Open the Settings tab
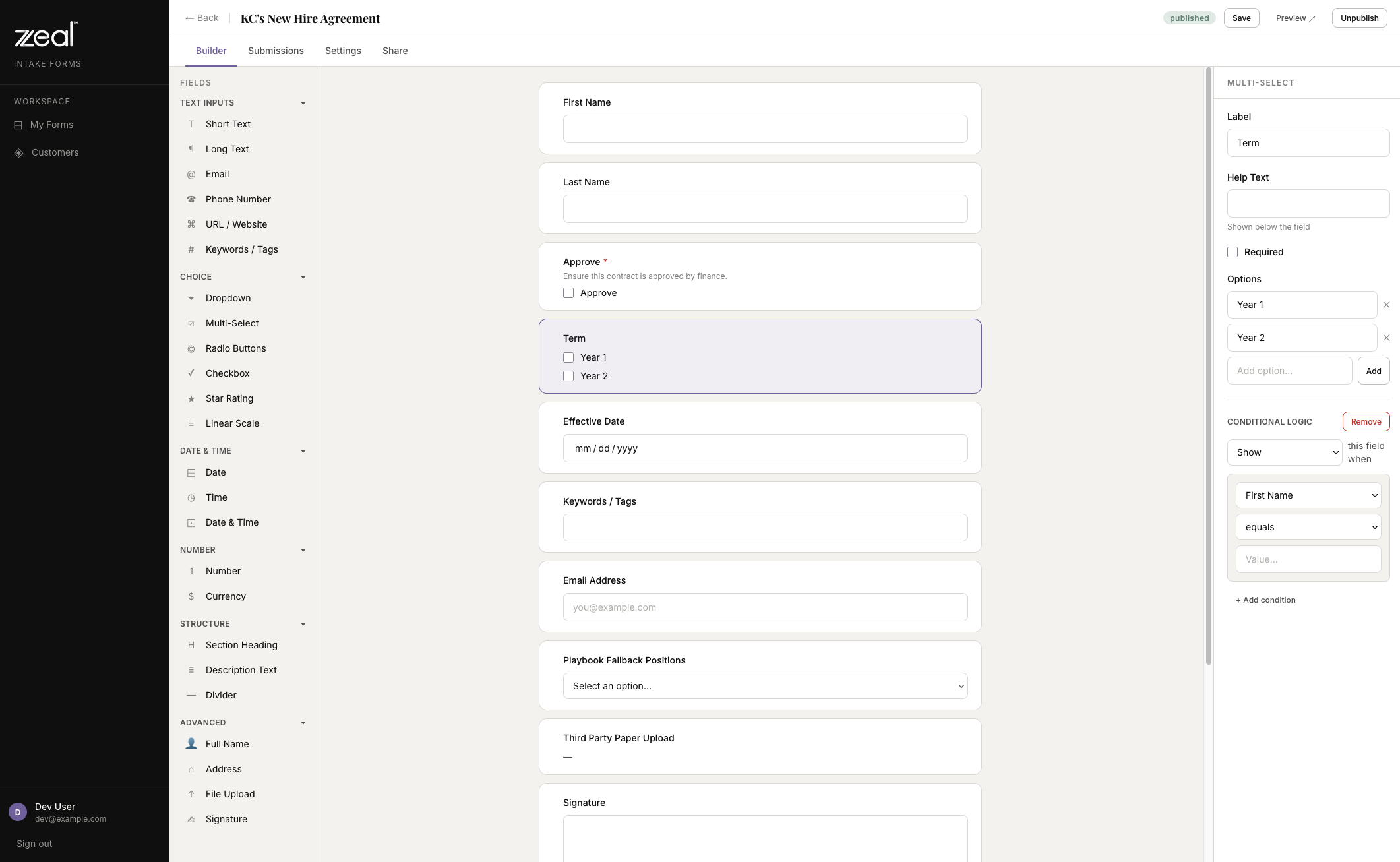Image resolution: width=1400 pixels, height=862 pixels. (x=343, y=51)
